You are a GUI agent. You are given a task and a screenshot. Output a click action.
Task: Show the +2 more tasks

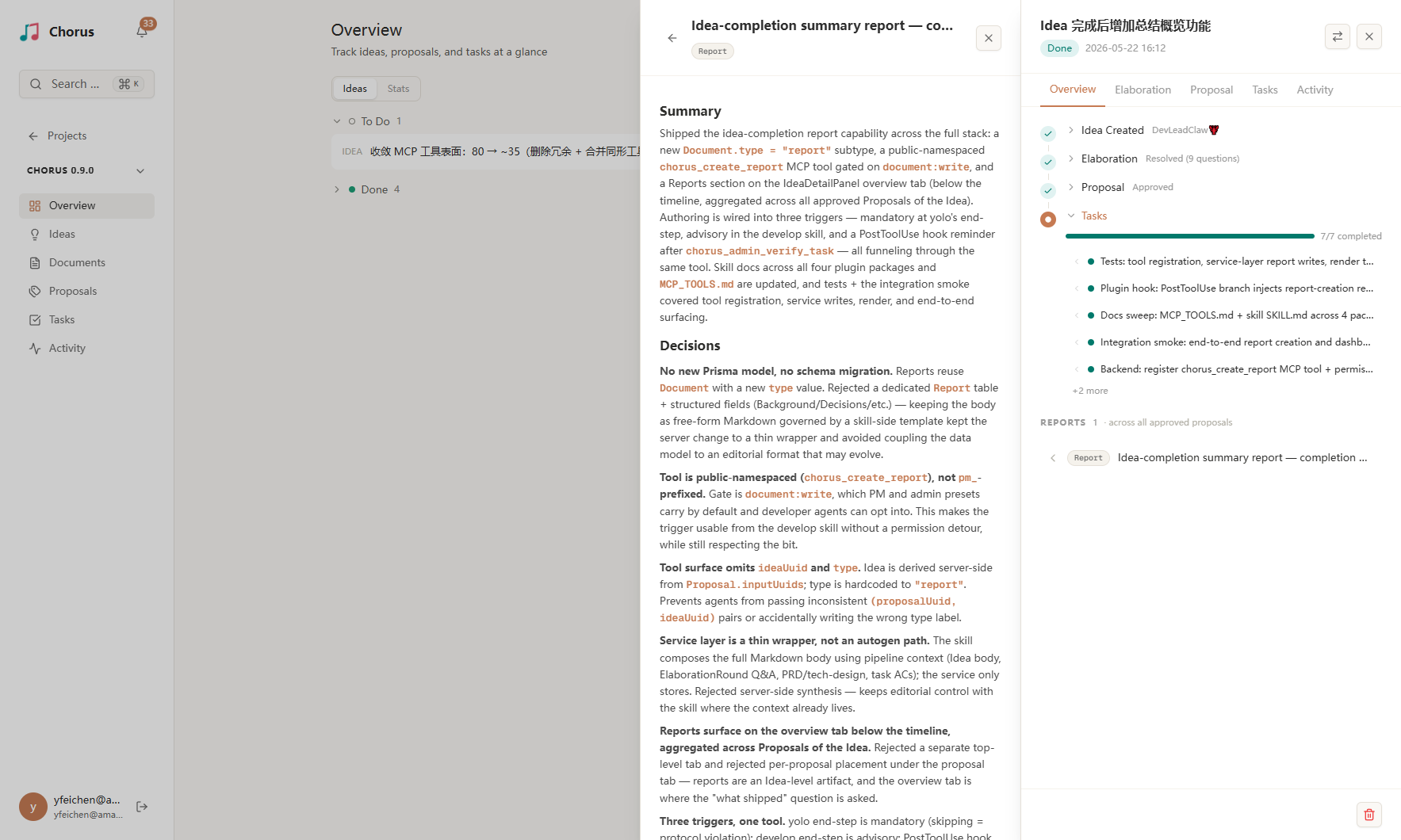pos(1090,391)
